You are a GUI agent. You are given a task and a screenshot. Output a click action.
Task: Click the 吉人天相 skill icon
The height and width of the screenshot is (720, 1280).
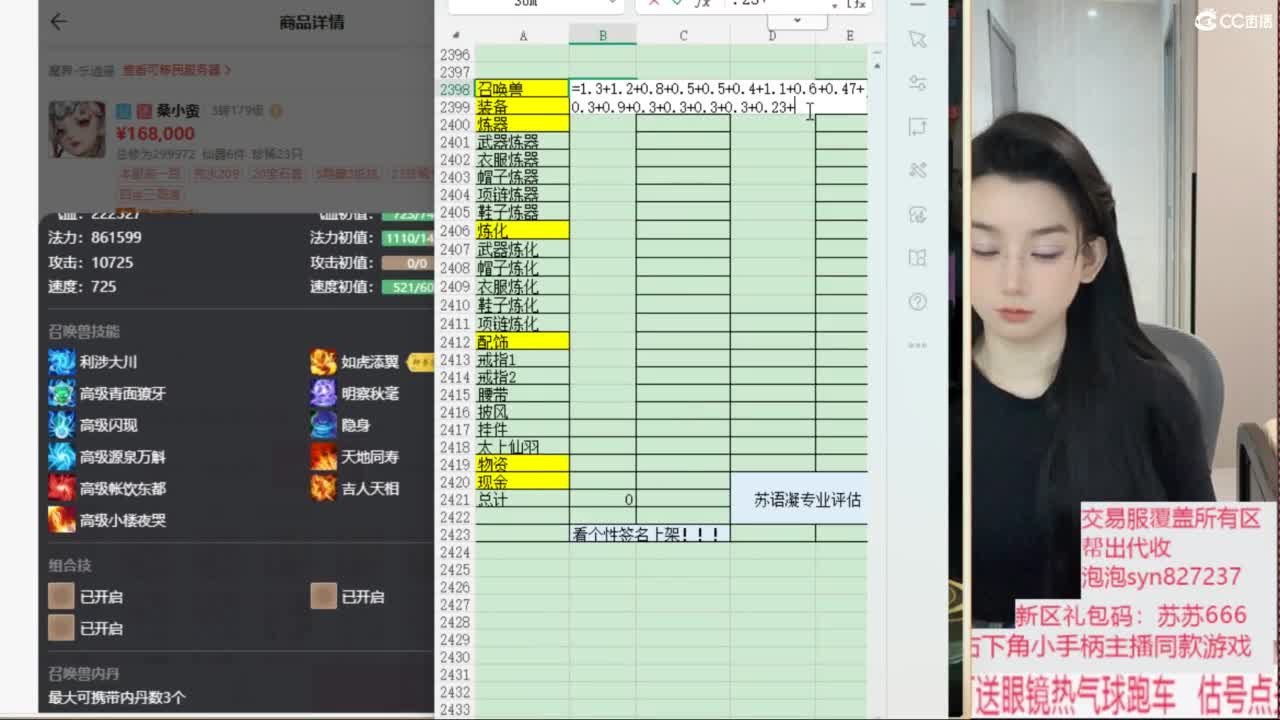[323, 488]
